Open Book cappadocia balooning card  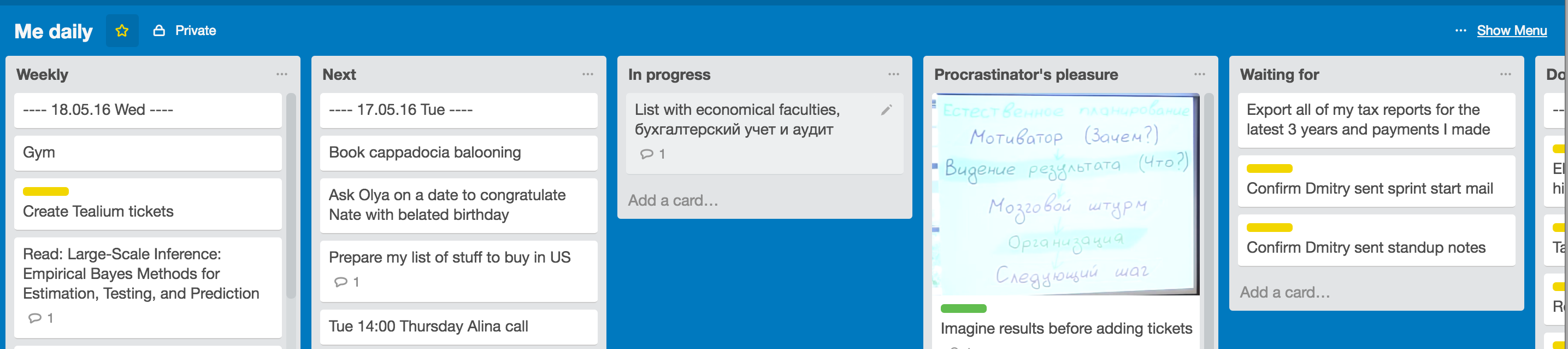click(x=458, y=152)
